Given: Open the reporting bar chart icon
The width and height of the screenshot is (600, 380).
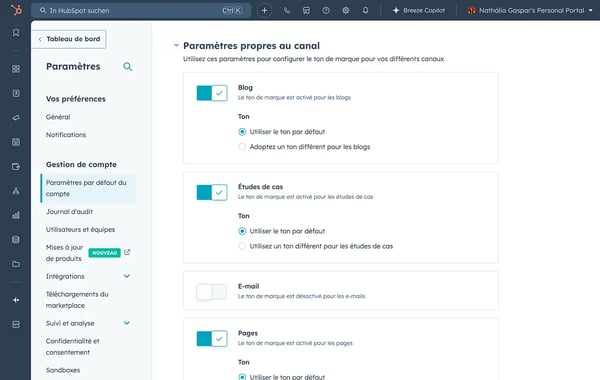Looking at the screenshot, I should [x=16, y=215].
